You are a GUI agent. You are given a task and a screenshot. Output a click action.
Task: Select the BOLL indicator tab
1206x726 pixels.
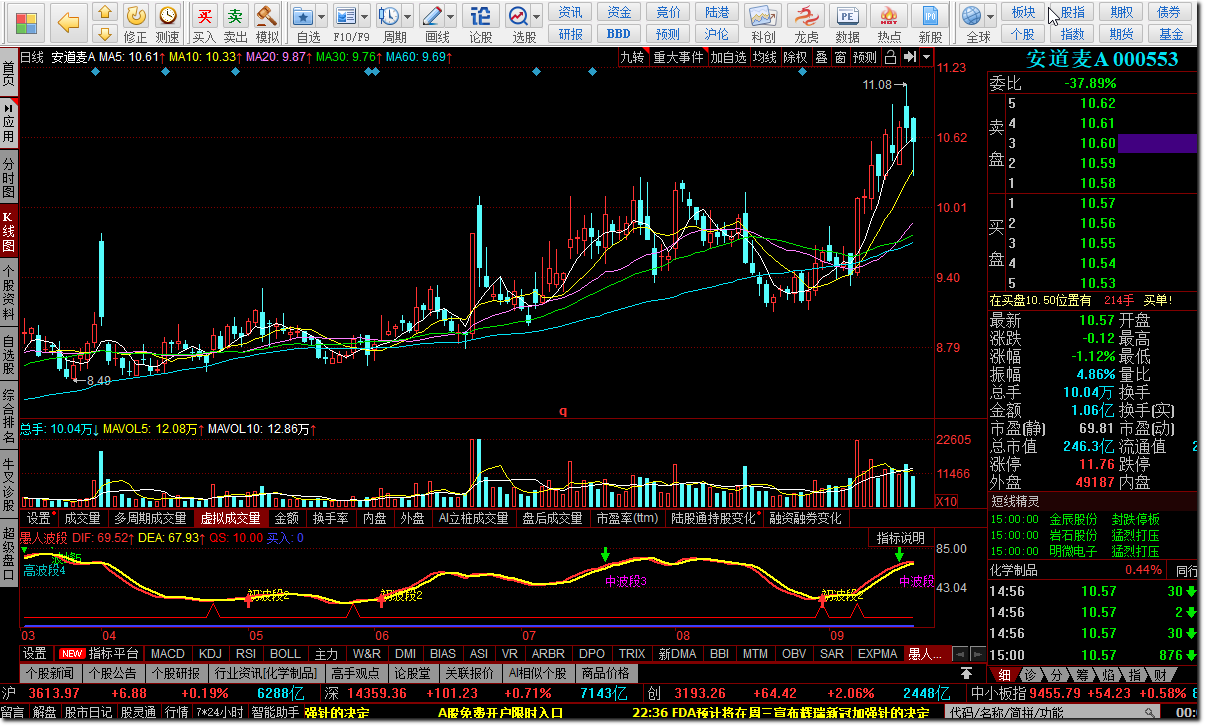tap(285, 654)
